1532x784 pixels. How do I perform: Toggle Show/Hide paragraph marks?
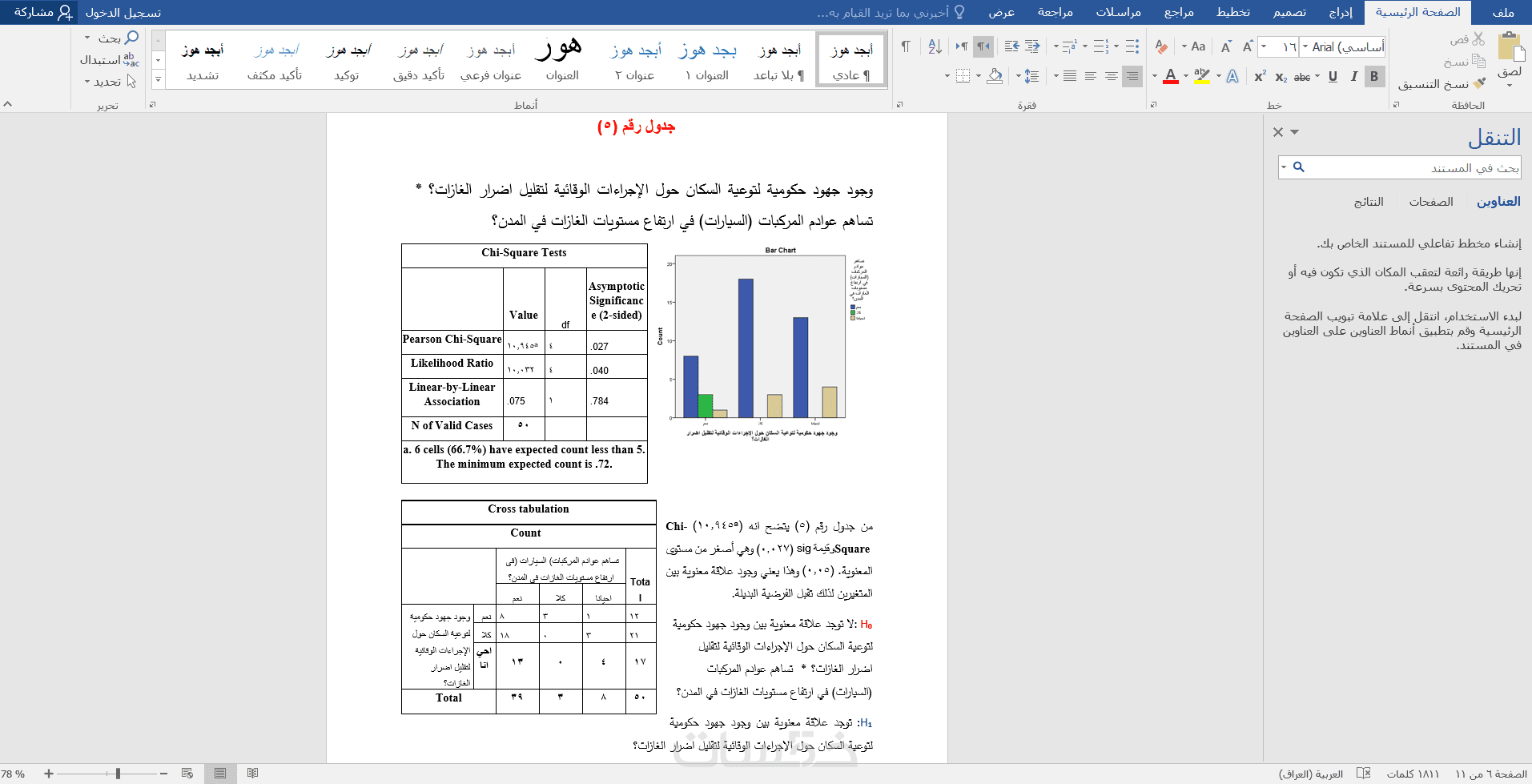pos(905,46)
